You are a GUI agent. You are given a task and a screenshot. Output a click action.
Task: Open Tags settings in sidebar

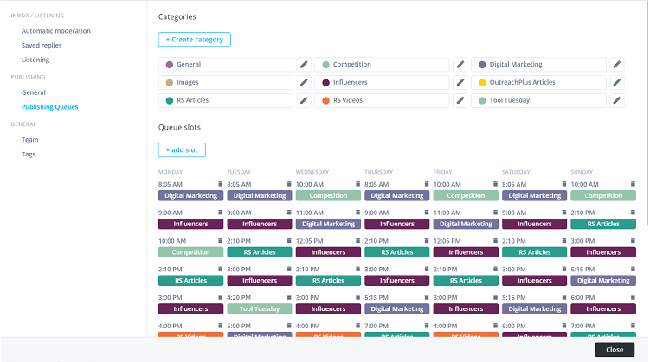(x=29, y=154)
